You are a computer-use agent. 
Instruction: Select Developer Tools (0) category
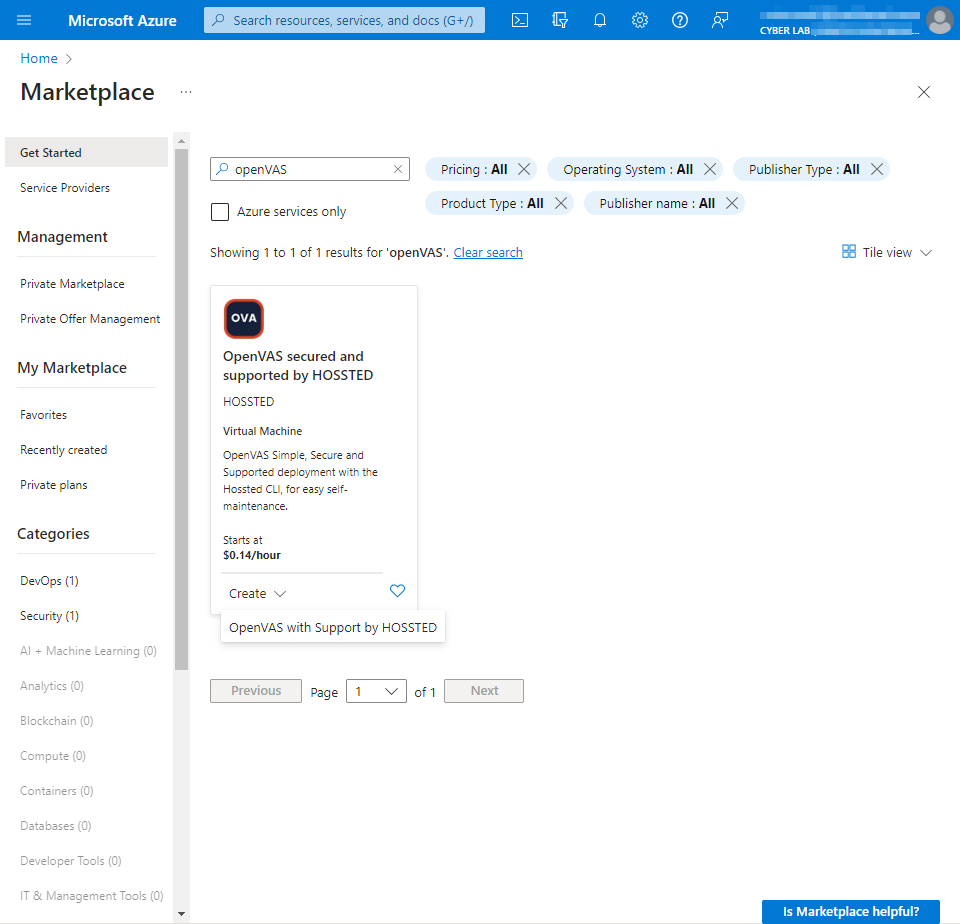tap(70, 861)
